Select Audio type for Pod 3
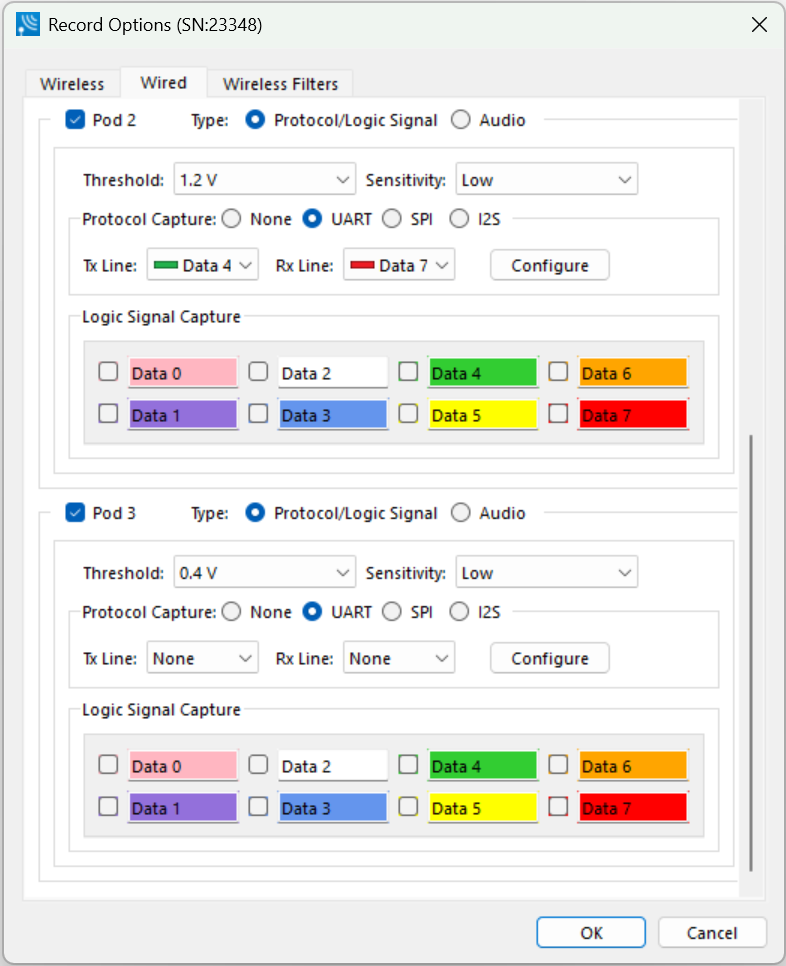 click(461, 513)
